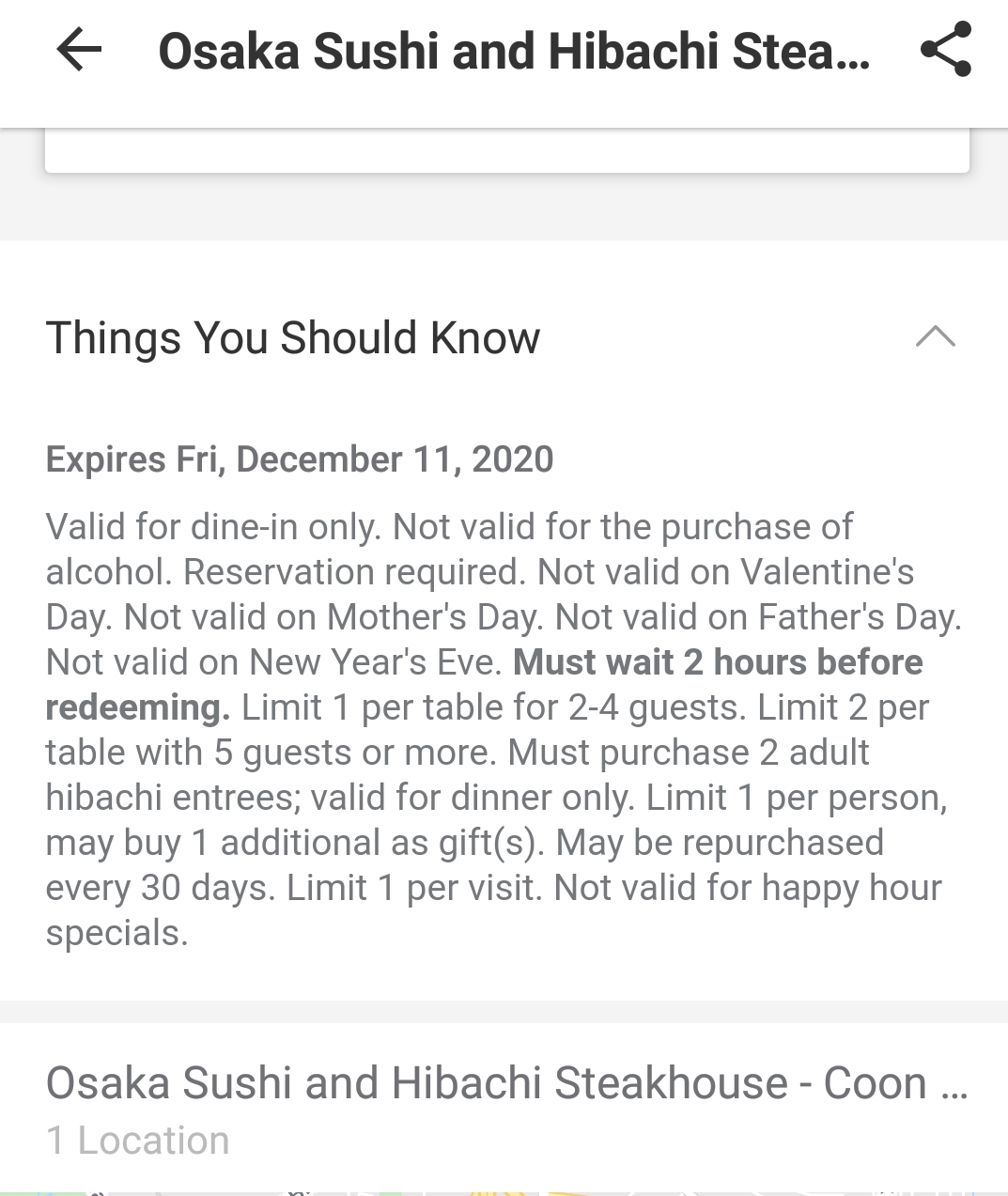Tap the every 30 days repurchase text
This screenshot has height=1196, width=1008.
click(160, 888)
